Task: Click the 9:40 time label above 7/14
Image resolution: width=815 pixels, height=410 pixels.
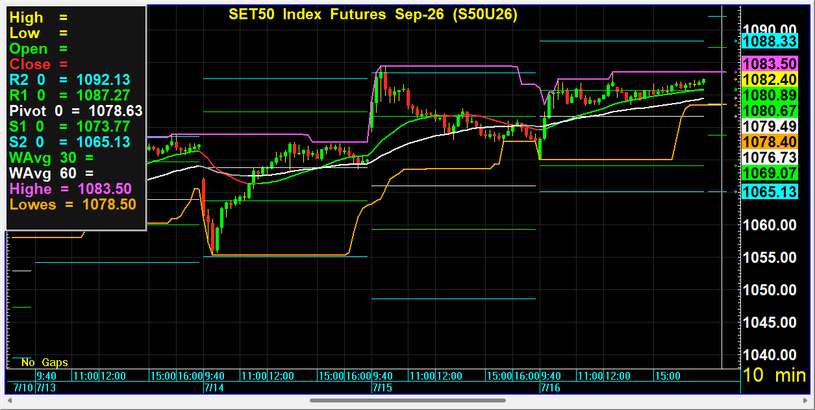Action: (x=215, y=376)
